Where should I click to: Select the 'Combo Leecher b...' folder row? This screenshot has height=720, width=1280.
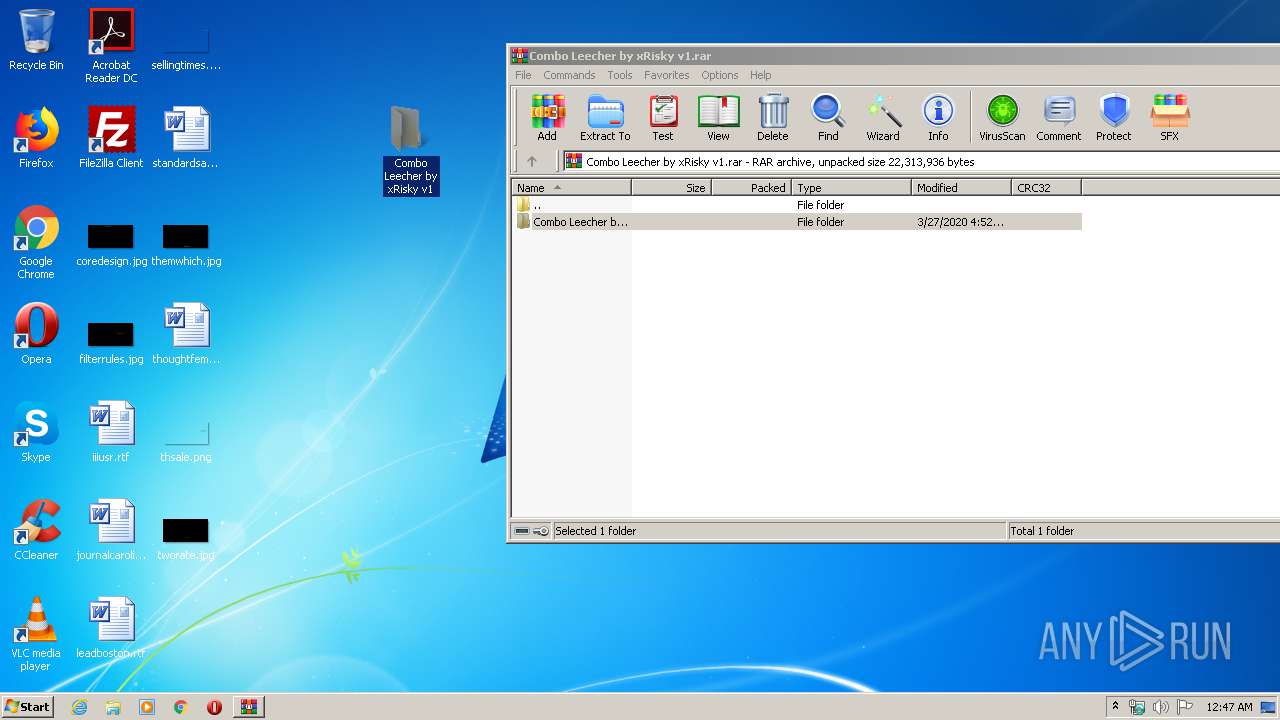tap(797, 222)
